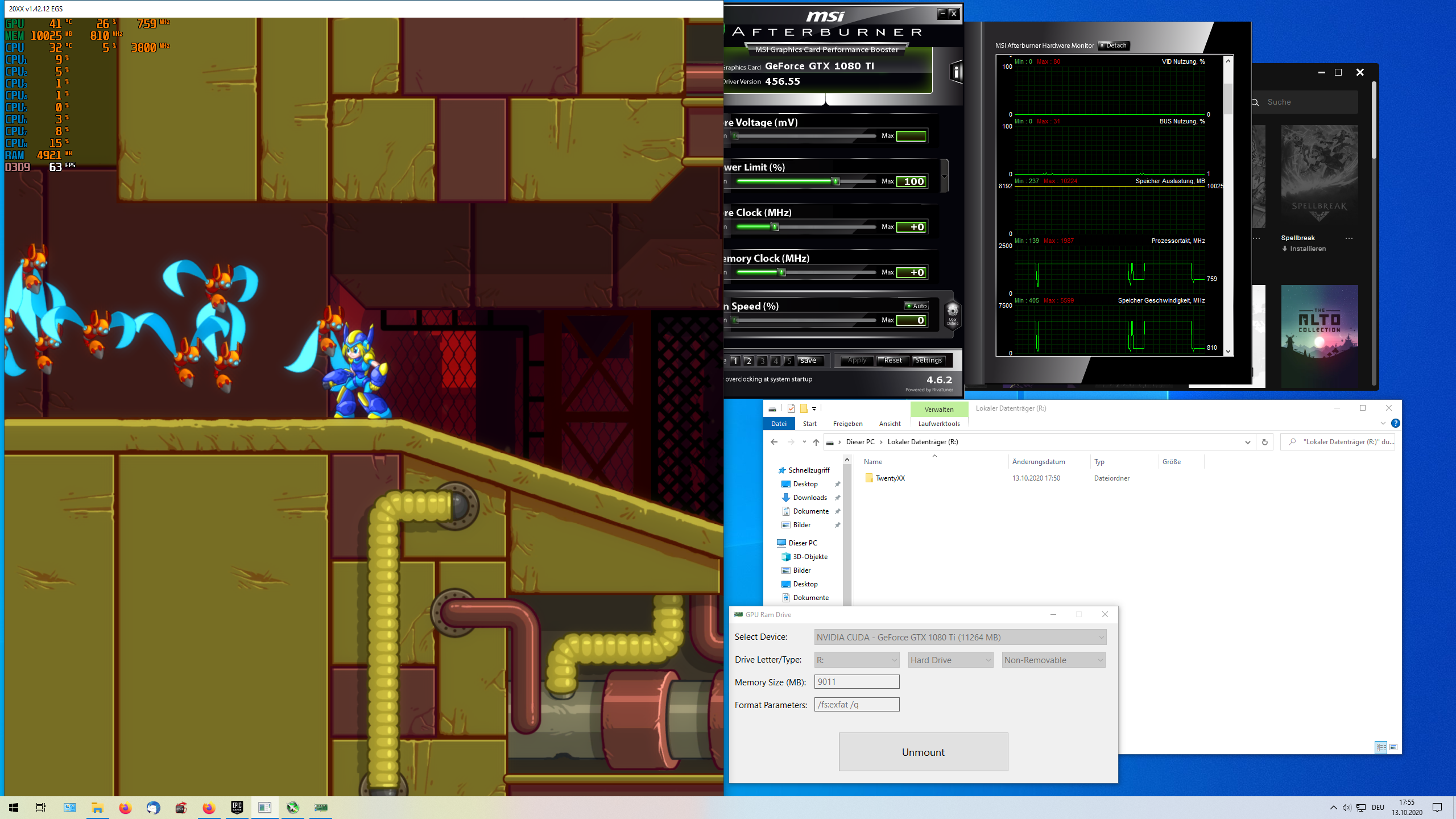This screenshot has width=1456, height=819.
Task: Click the Thunderbird taskbar icon
Action: (153, 807)
